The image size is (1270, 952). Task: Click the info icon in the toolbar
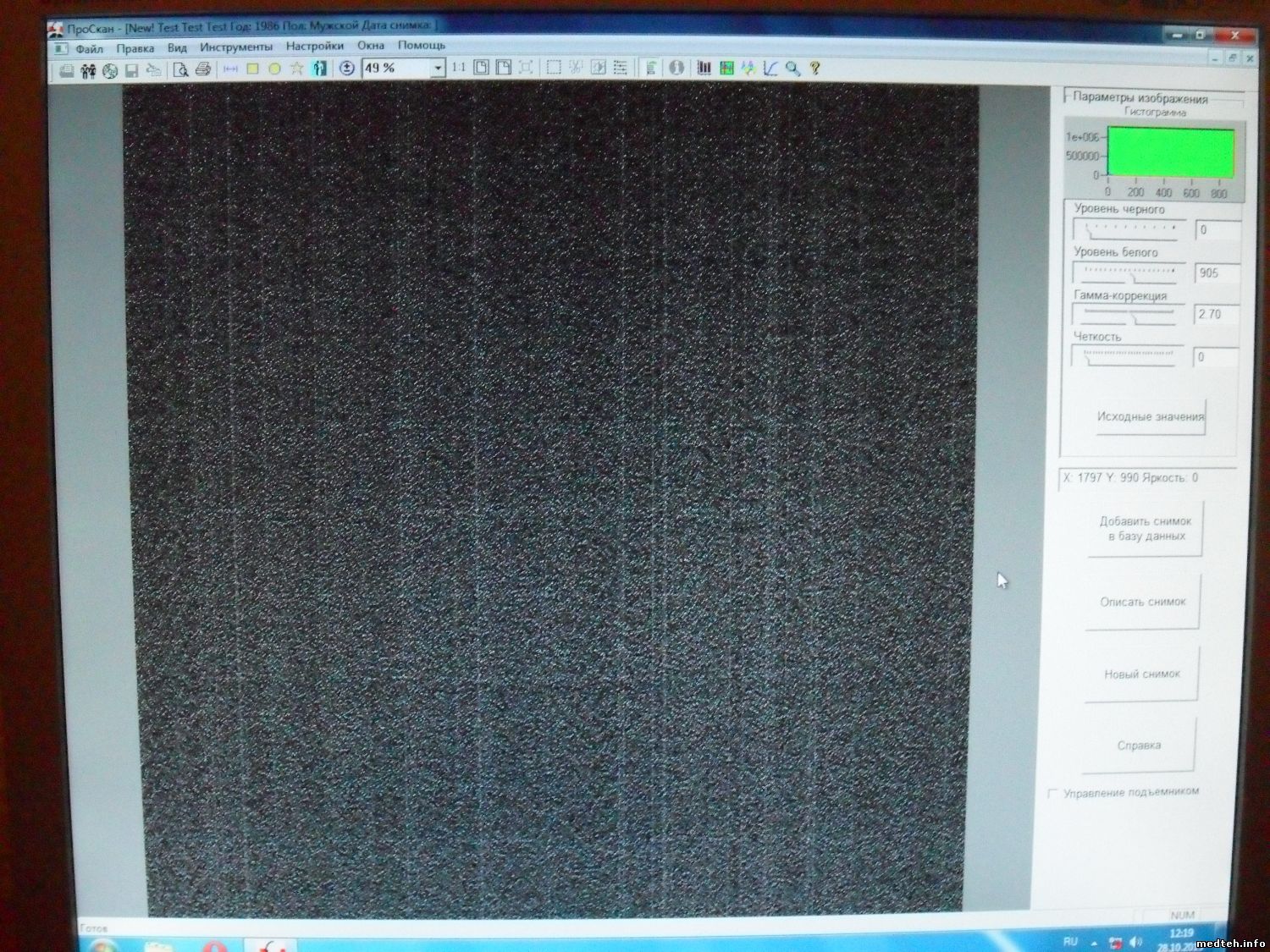point(676,68)
